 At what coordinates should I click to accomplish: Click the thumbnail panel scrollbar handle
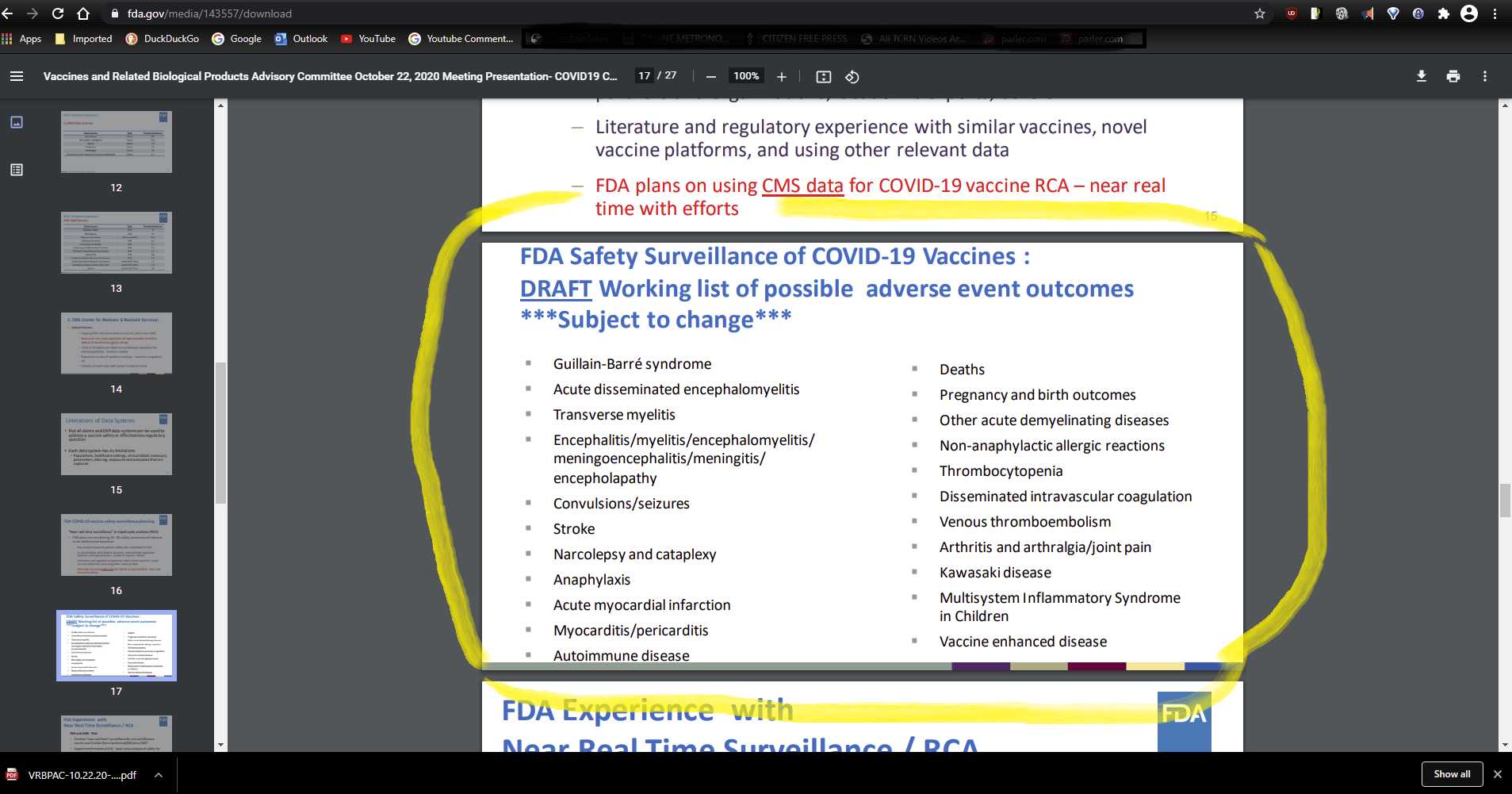[x=221, y=433]
